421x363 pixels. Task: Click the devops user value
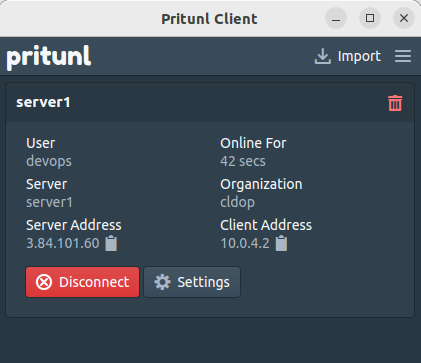(x=49, y=162)
